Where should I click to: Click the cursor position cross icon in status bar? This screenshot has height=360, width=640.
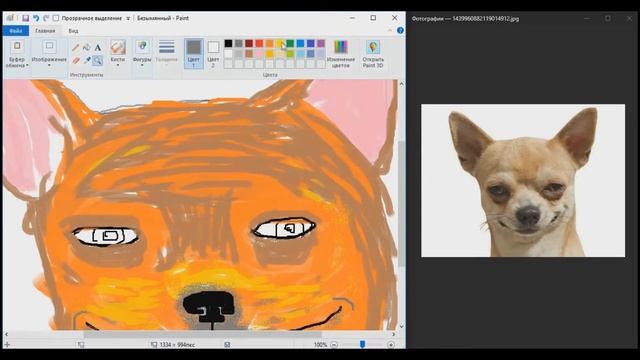pyautogui.click(x=7, y=344)
